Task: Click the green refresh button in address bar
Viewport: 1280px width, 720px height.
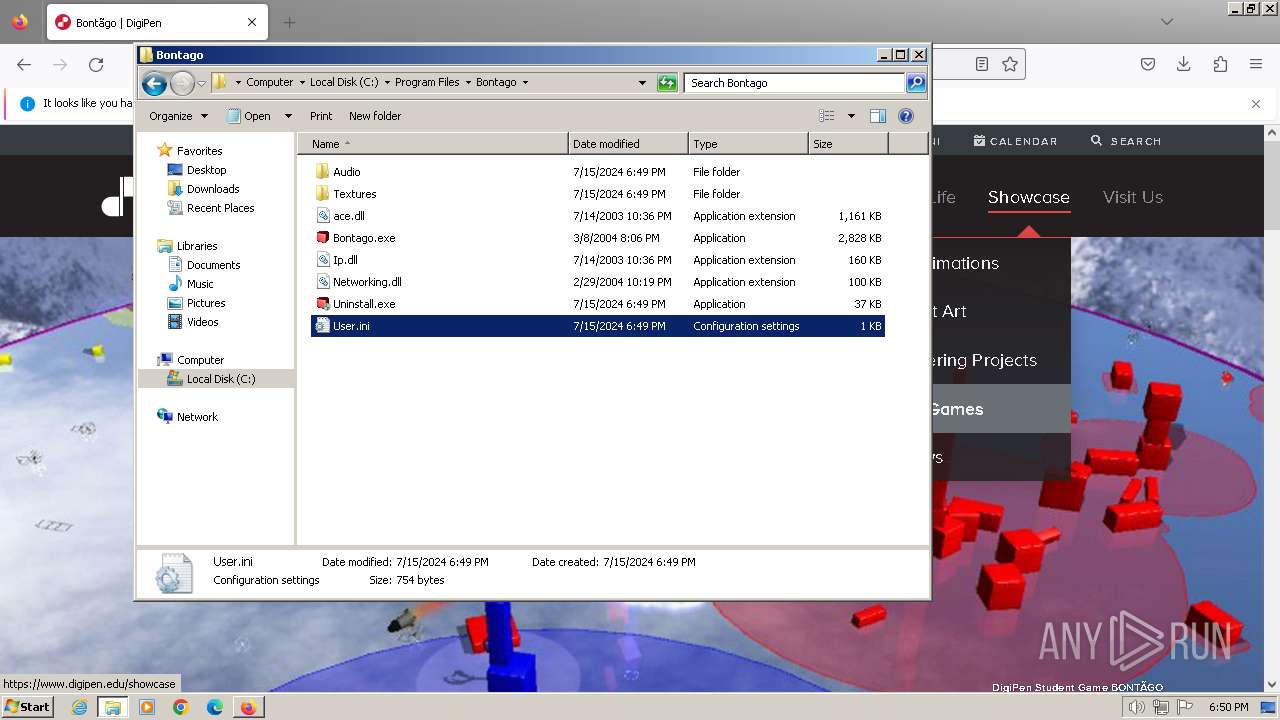Action: tap(667, 83)
